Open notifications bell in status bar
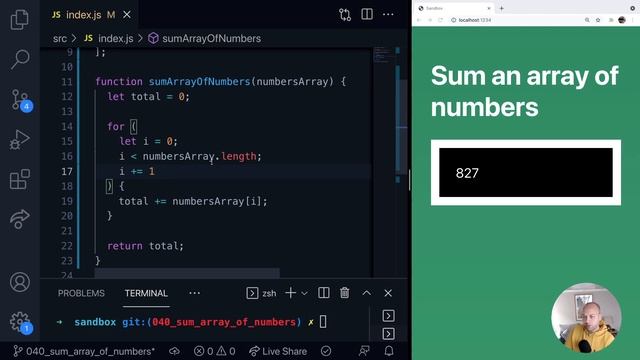Viewport: 640px width, 360px height. pos(389,351)
